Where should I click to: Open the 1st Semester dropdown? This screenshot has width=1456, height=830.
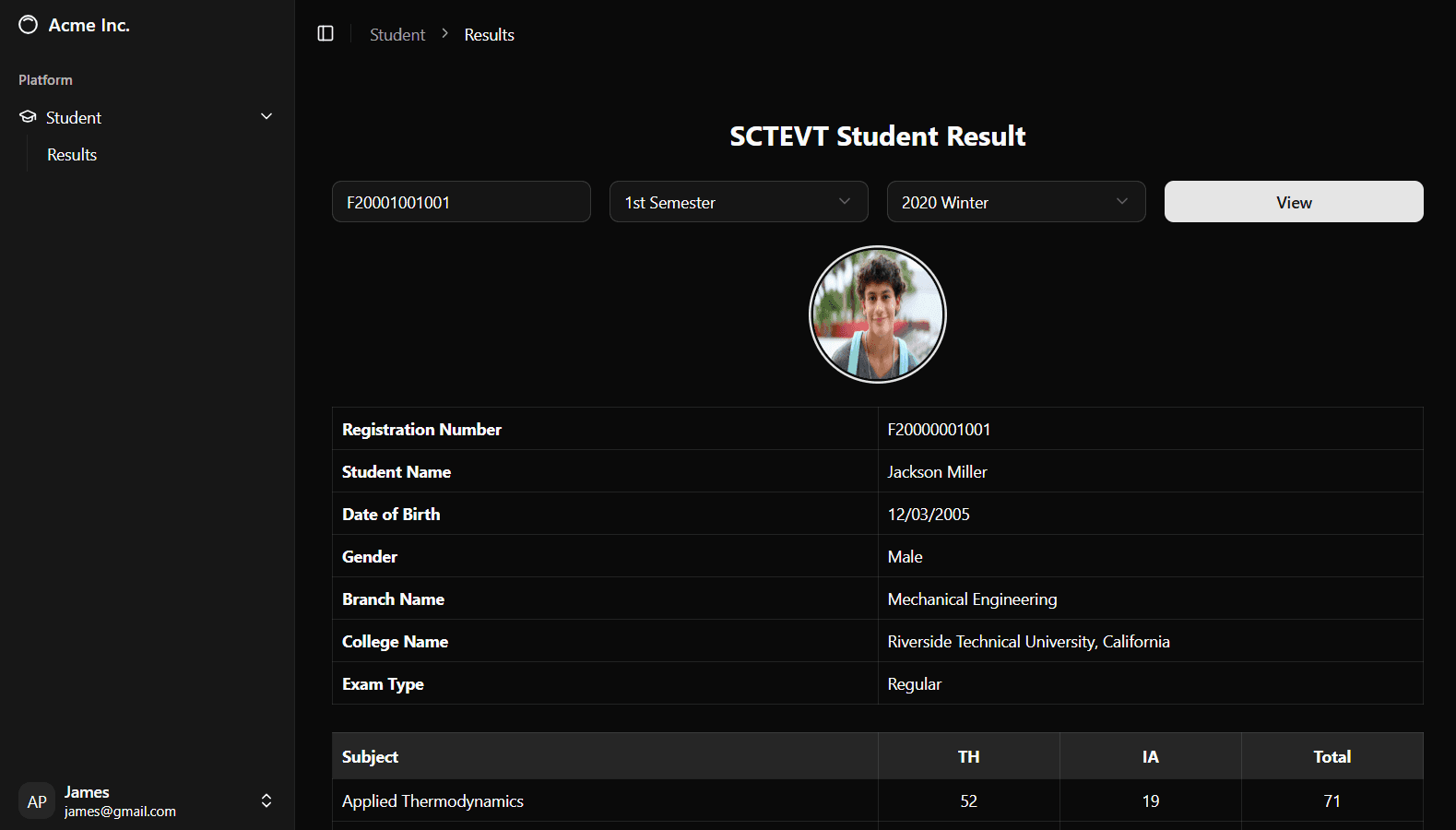click(x=738, y=202)
